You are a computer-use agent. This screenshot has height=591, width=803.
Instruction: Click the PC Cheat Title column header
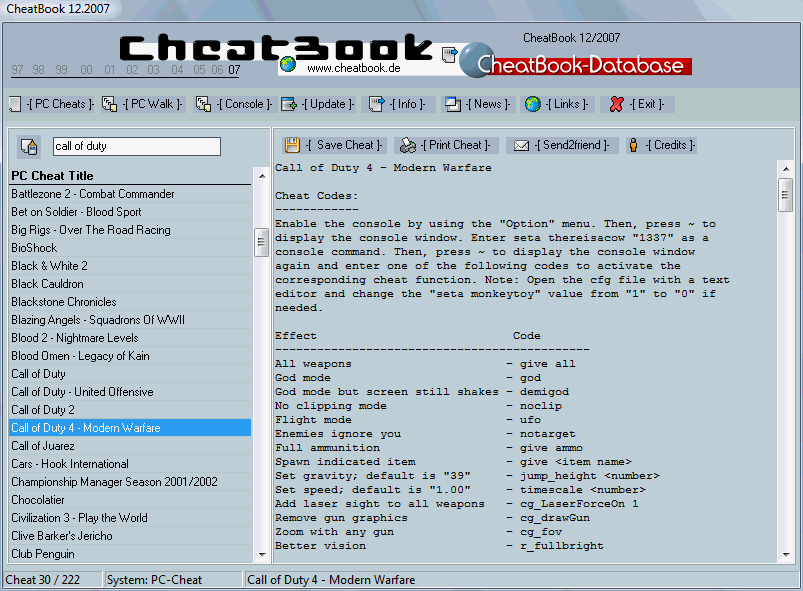pos(131,176)
